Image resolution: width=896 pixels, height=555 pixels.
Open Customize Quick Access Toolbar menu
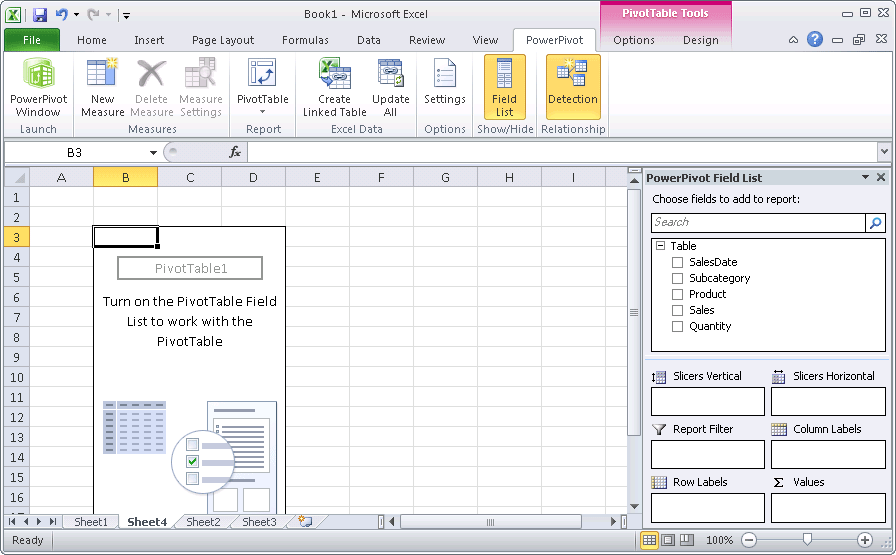click(x=126, y=15)
